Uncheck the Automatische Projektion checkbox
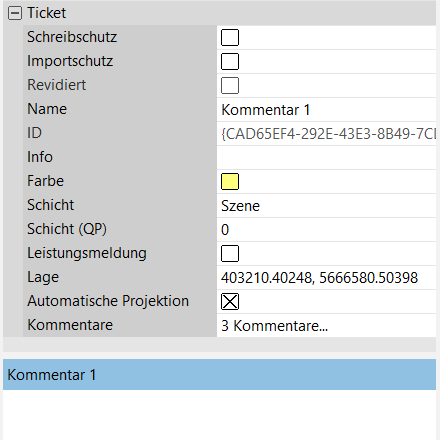440x440 pixels. coord(230,301)
